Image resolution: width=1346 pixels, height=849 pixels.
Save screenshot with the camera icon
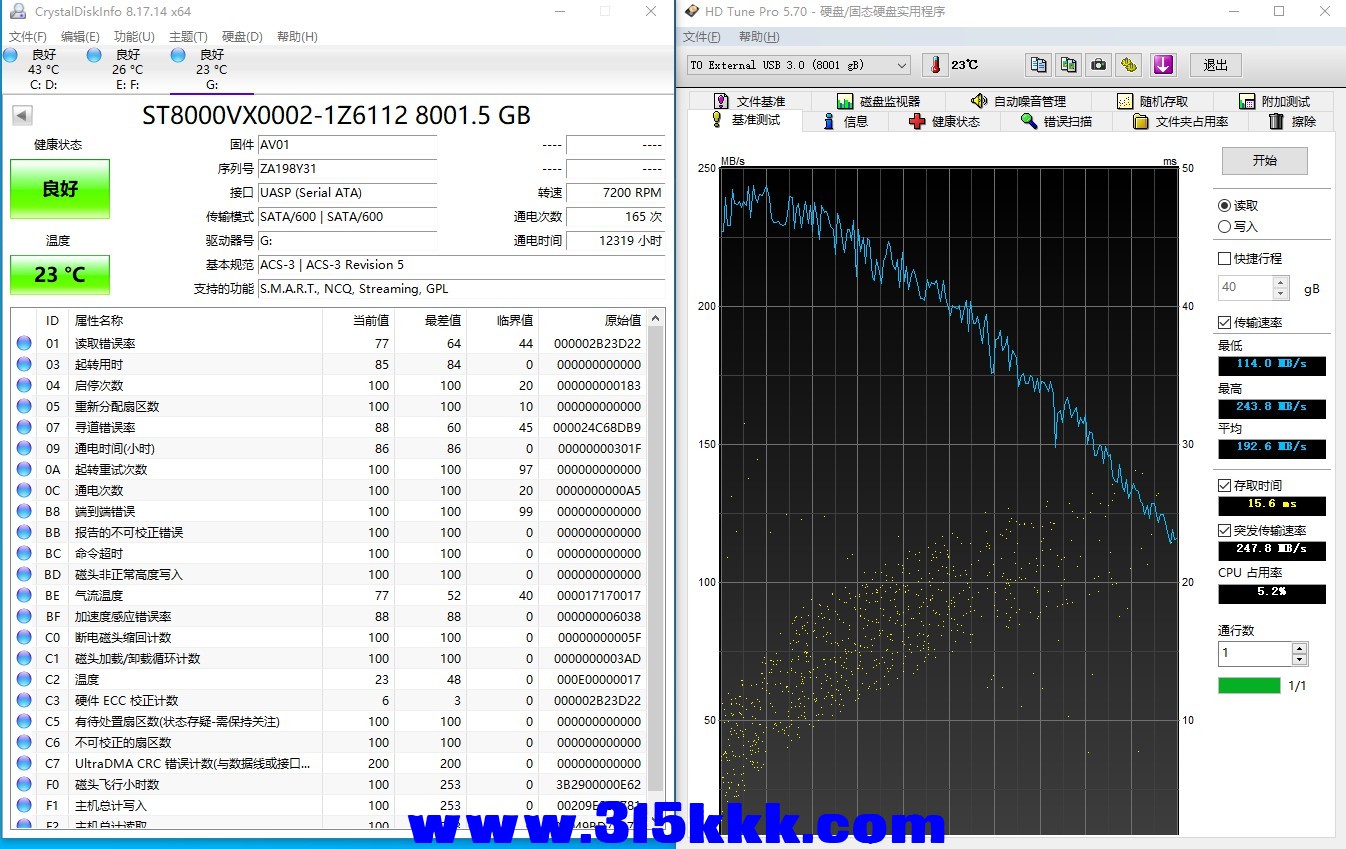pos(1099,65)
